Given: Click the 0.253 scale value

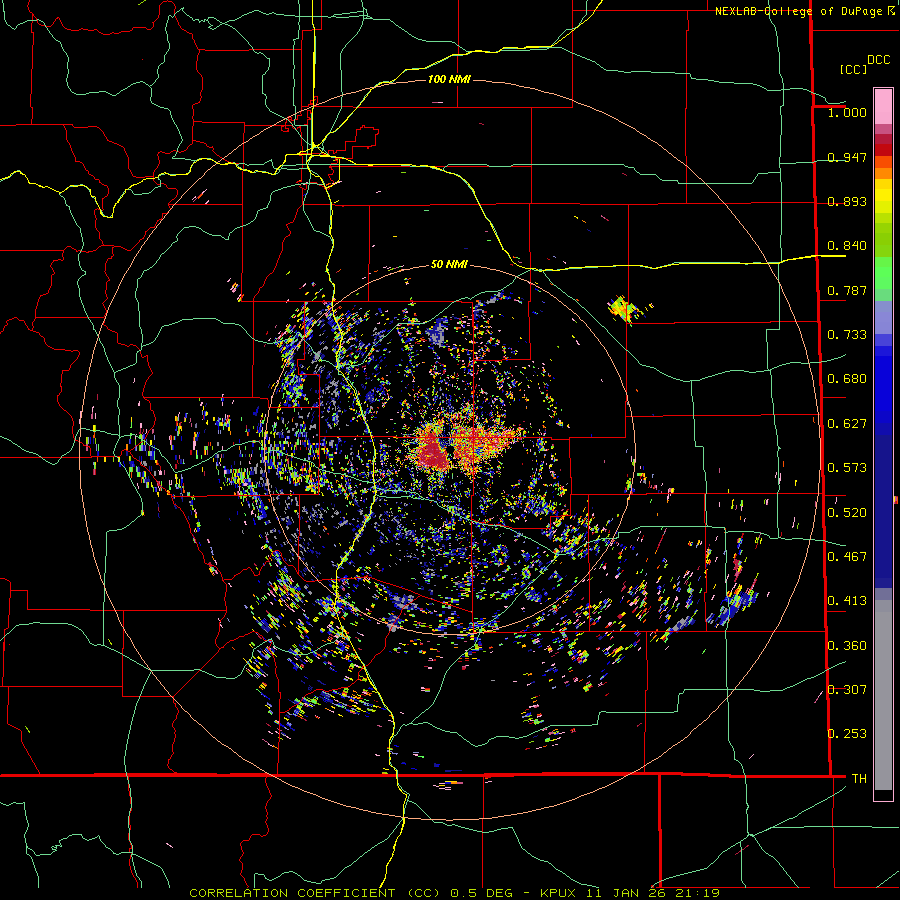Looking at the screenshot, I should coord(847,734).
